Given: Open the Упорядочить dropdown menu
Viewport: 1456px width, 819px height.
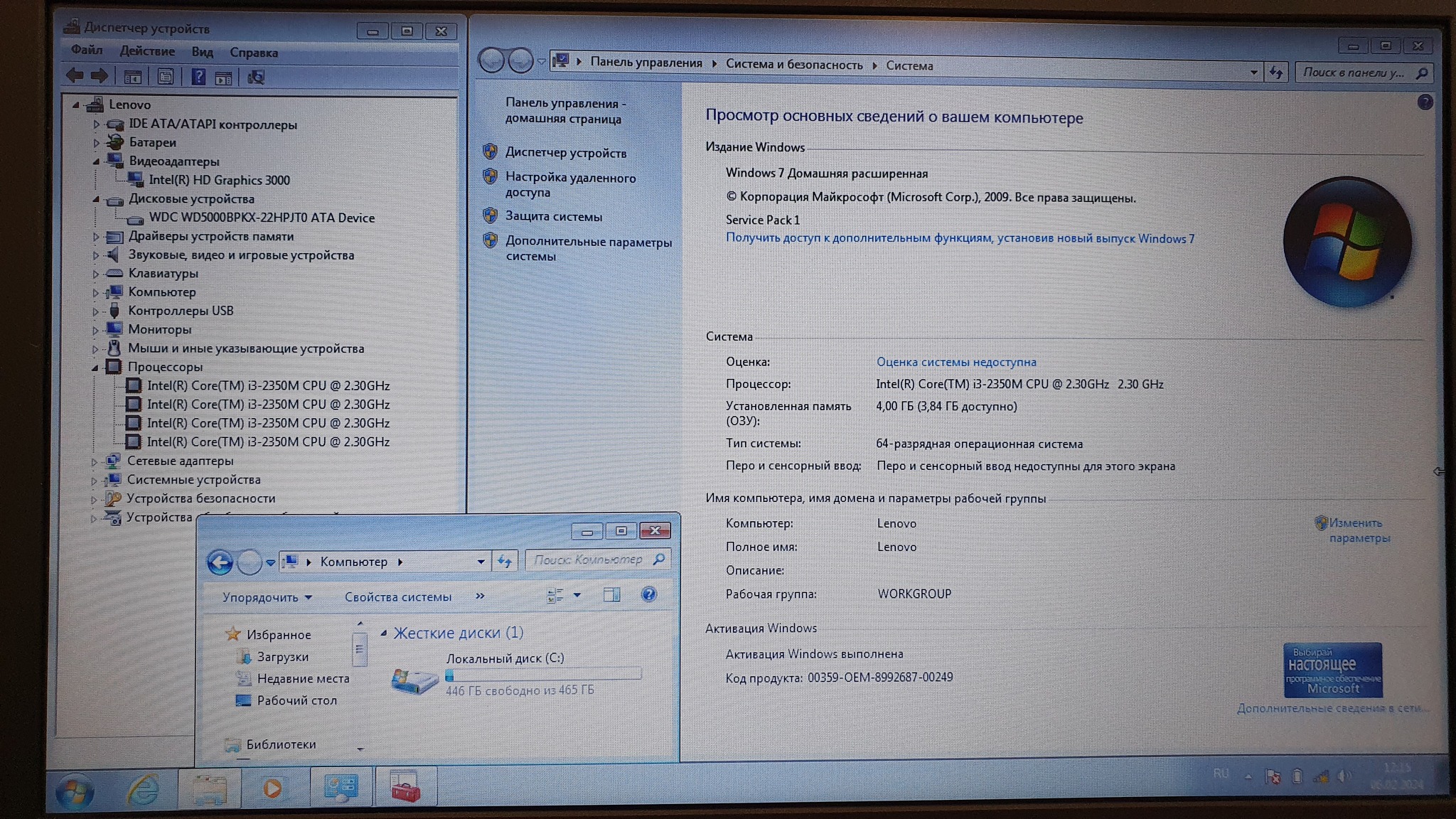Looking at the screenshot, I should coord(267,597).
